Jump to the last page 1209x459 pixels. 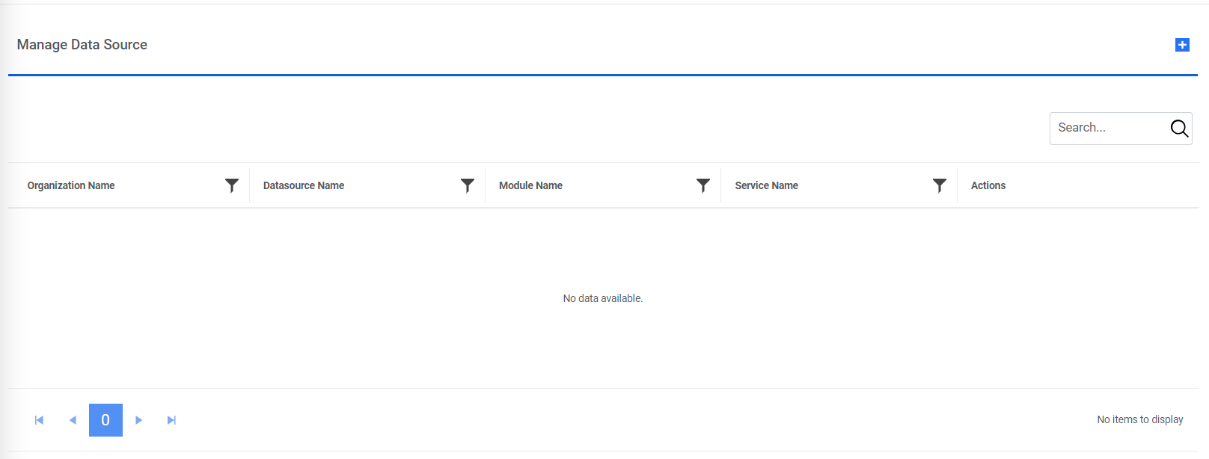[171, 420]
